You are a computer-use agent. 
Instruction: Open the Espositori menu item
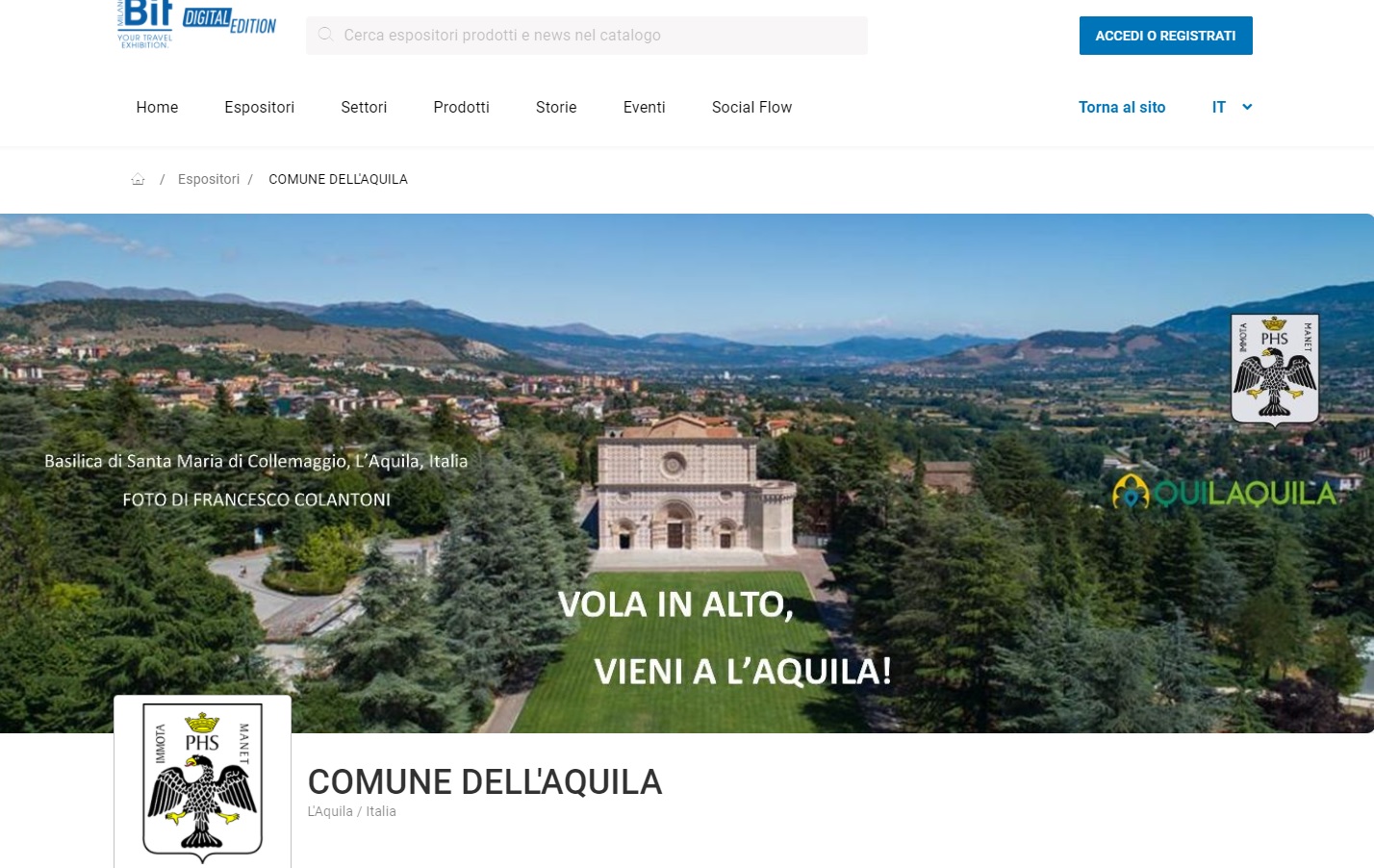point(259,107)
